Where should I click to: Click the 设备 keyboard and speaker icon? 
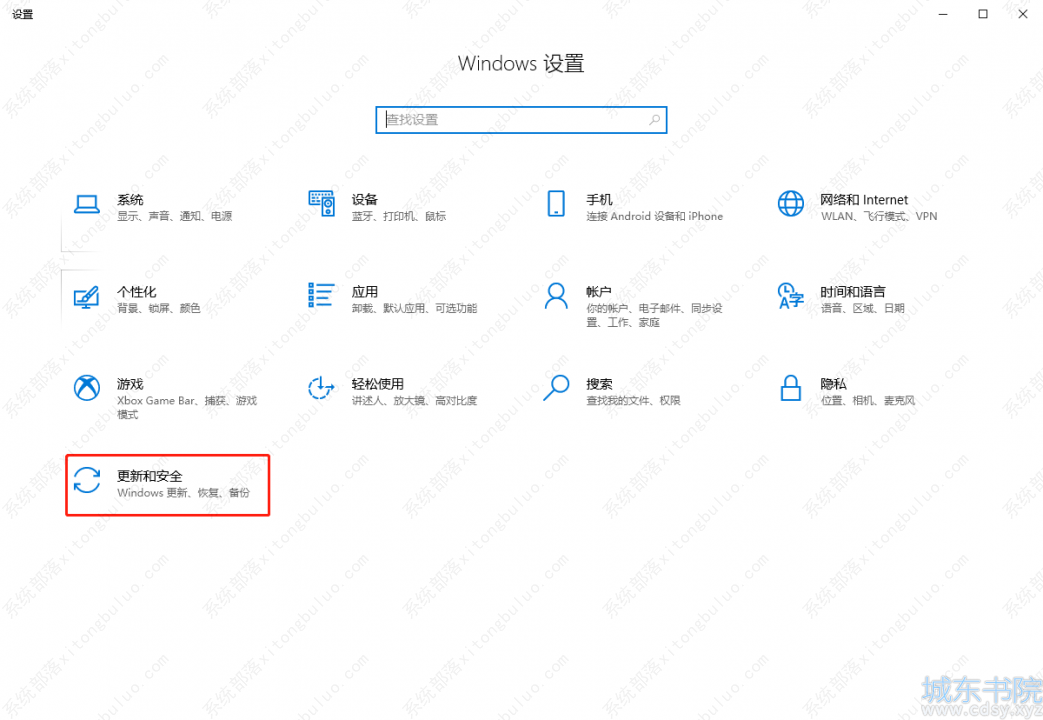point(321,204)
